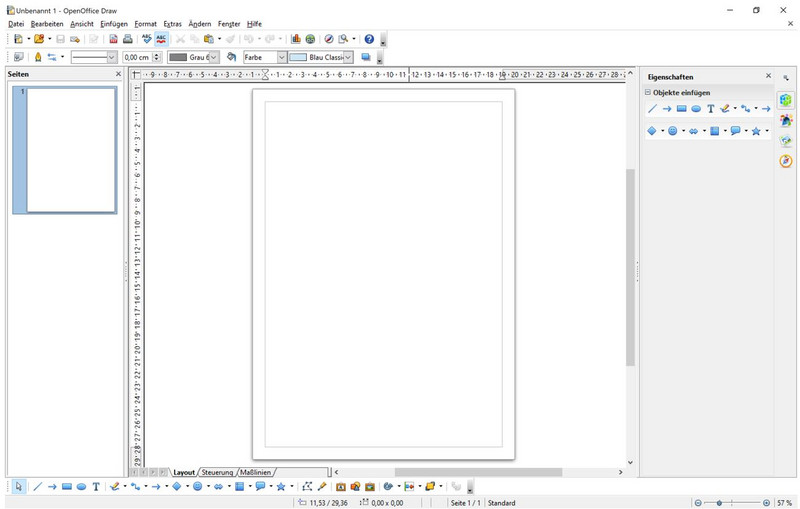Image resolution: width=800 pixels, height=509 pixels.
Task: Open the Einfügen menu
Action: (x=113, y=23)
